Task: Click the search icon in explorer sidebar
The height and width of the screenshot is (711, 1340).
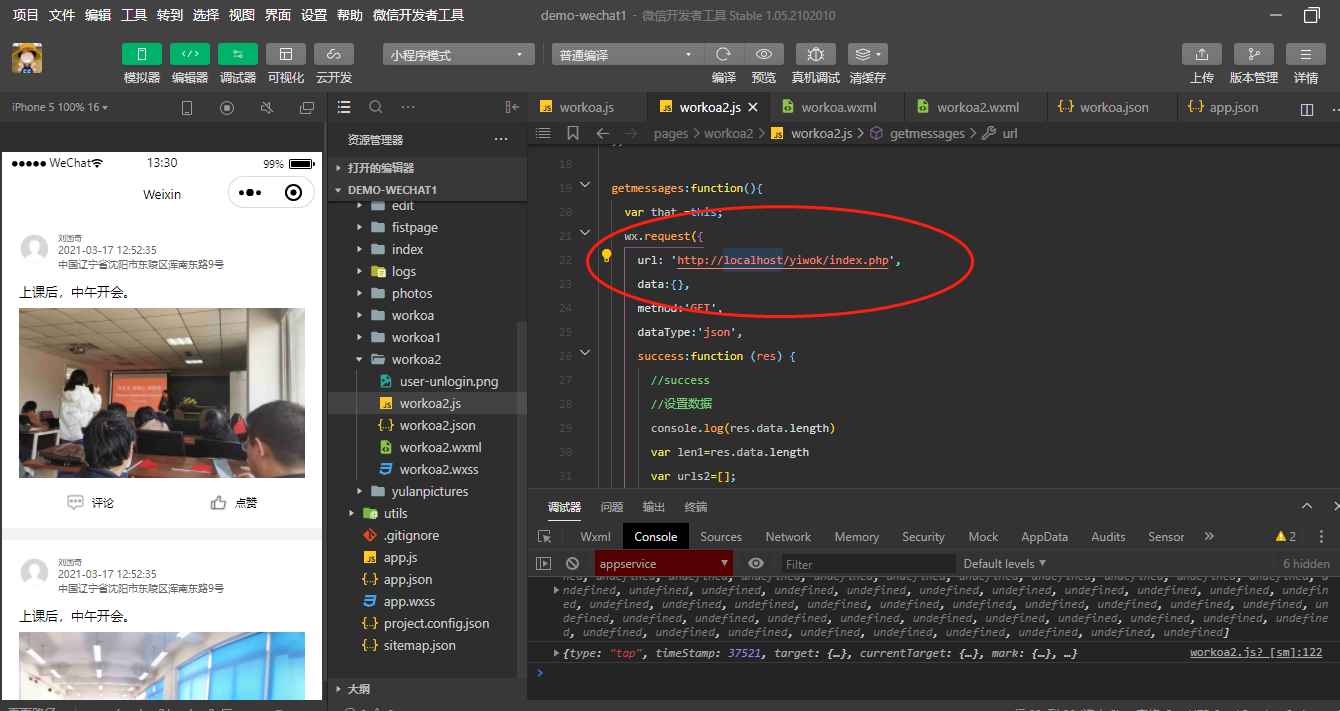Action: [x=376, y=107]
